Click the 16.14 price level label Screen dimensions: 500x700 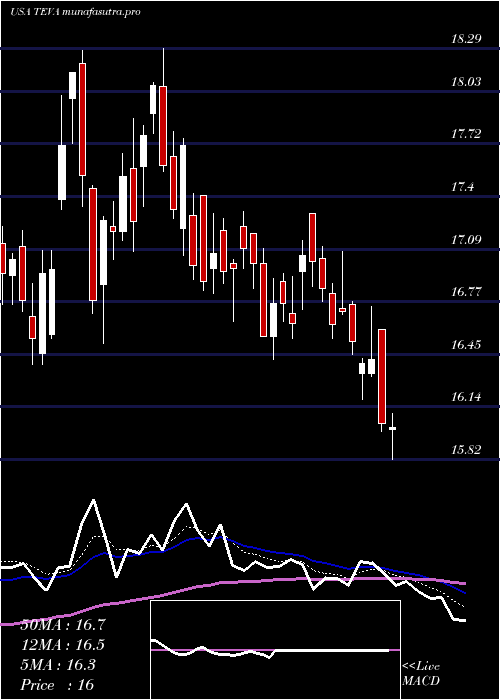pos(466,397)
